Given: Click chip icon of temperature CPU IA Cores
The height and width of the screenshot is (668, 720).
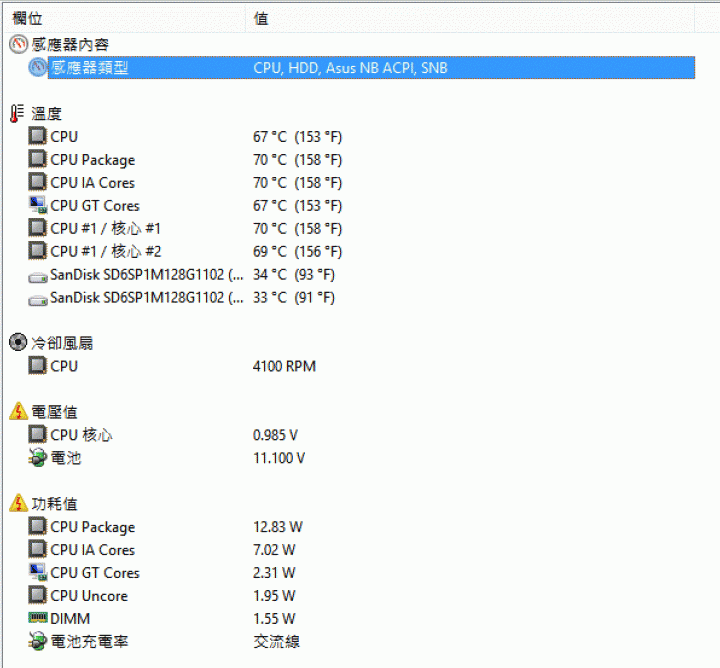Looking at the screenshot, I should pos(37,182).
